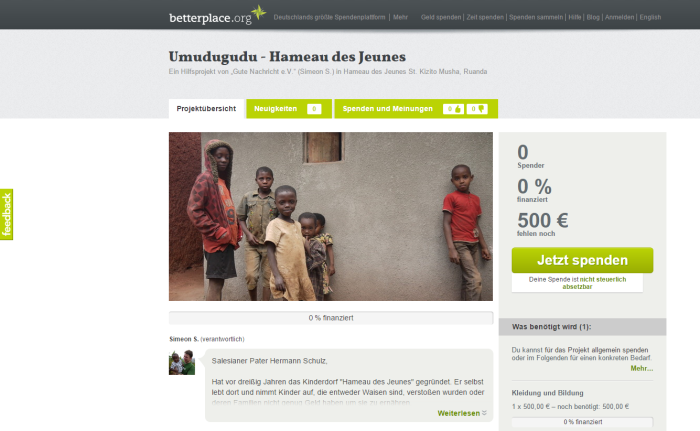700x431 pixels.
Task: Switch language to English
Action: pos(650,17)
